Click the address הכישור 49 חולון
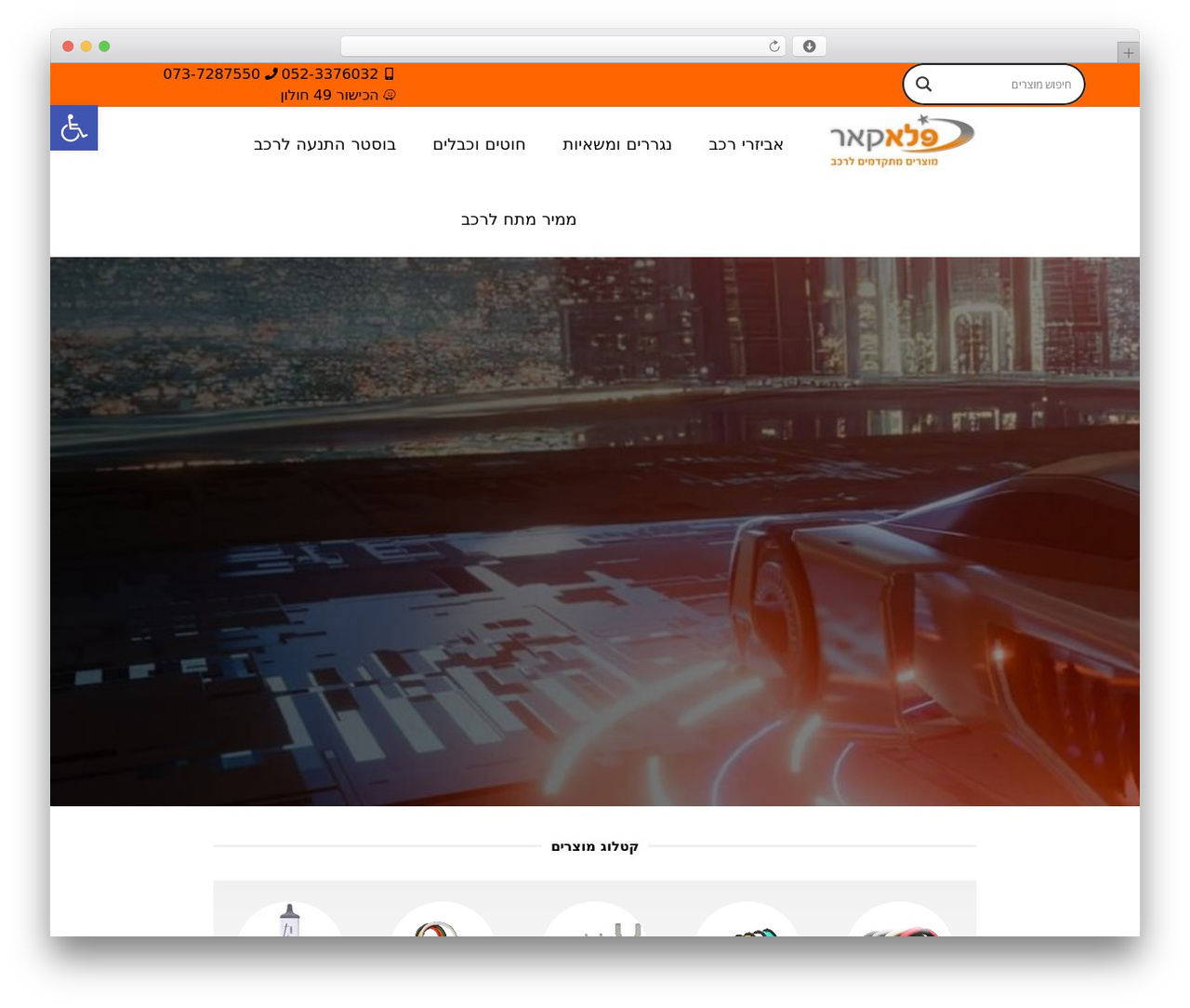1190x1008 pixels. [x=329, y=95]
